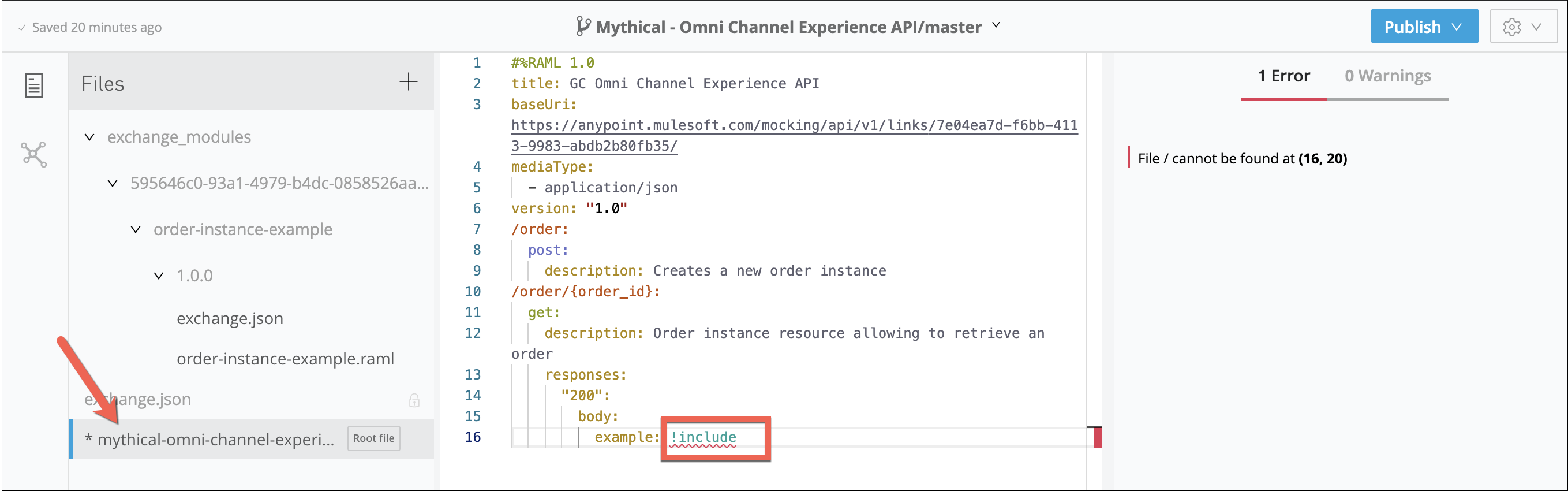The width and height of the screenshot is (1568, 491).
Task: Click the settings gear icon
Action: [1511, 27]
